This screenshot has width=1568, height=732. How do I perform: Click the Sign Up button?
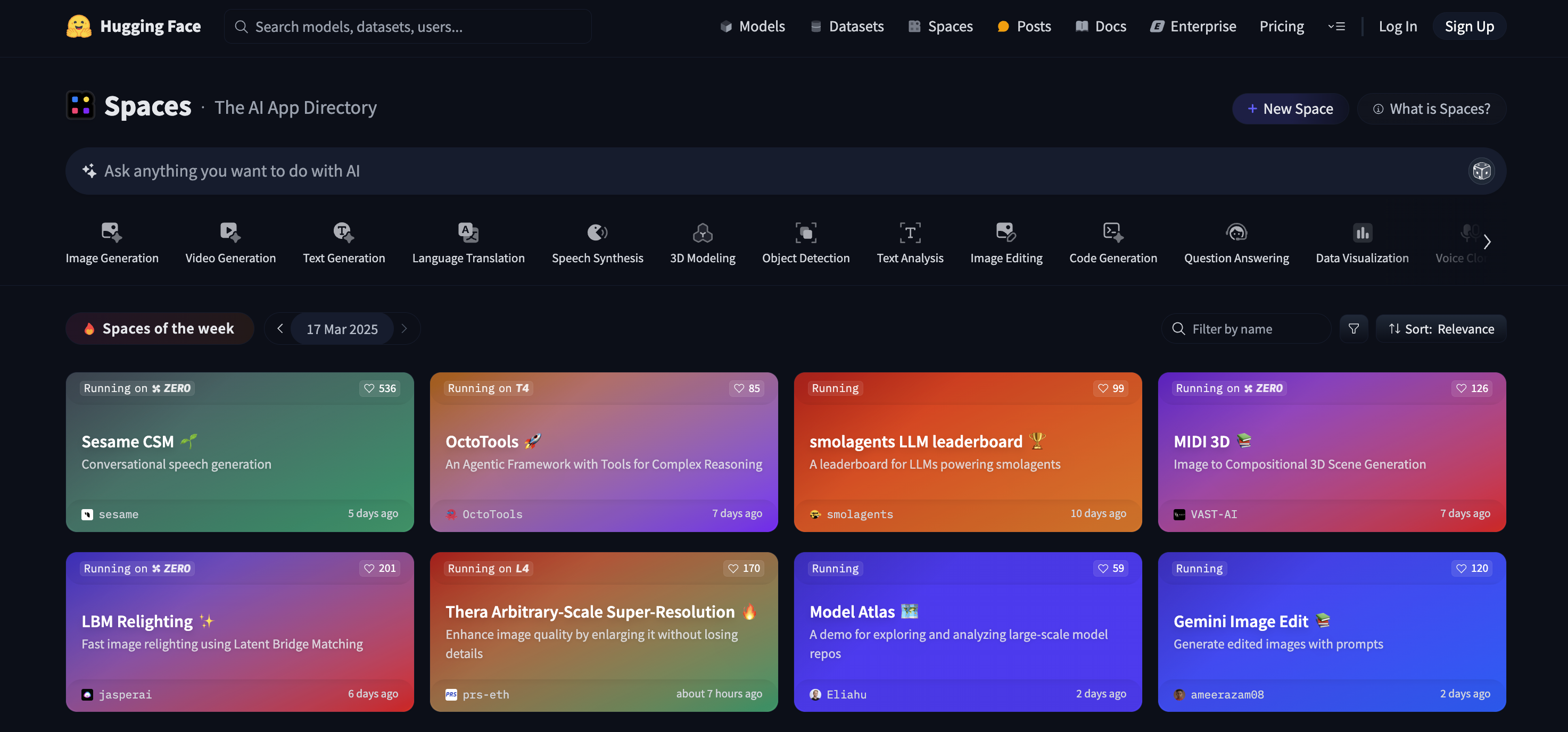coord(1469,26)
